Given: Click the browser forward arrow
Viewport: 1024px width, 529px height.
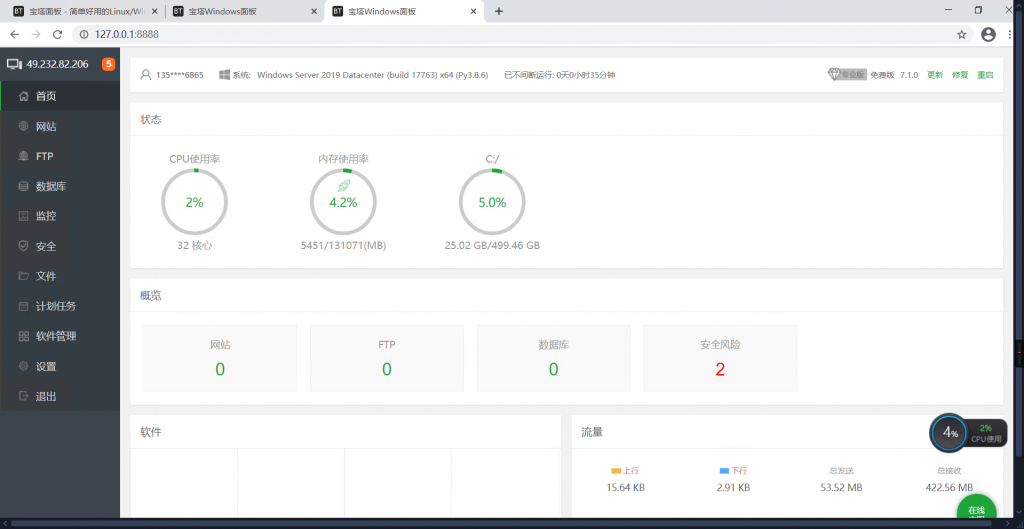Looking at the screenshot, I should (x=36, y=35).
